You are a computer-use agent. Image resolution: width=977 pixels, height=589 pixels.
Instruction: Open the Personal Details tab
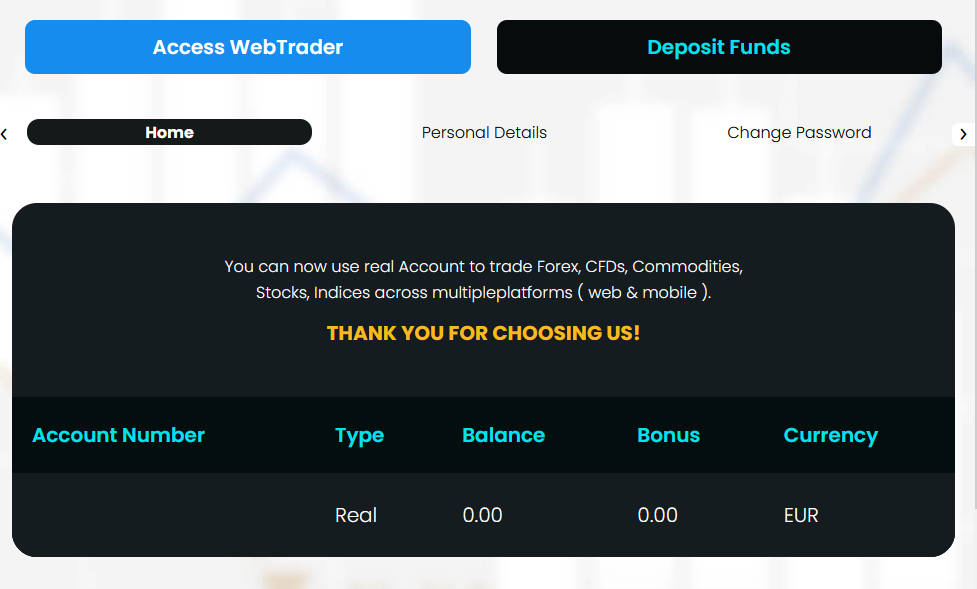484,132
